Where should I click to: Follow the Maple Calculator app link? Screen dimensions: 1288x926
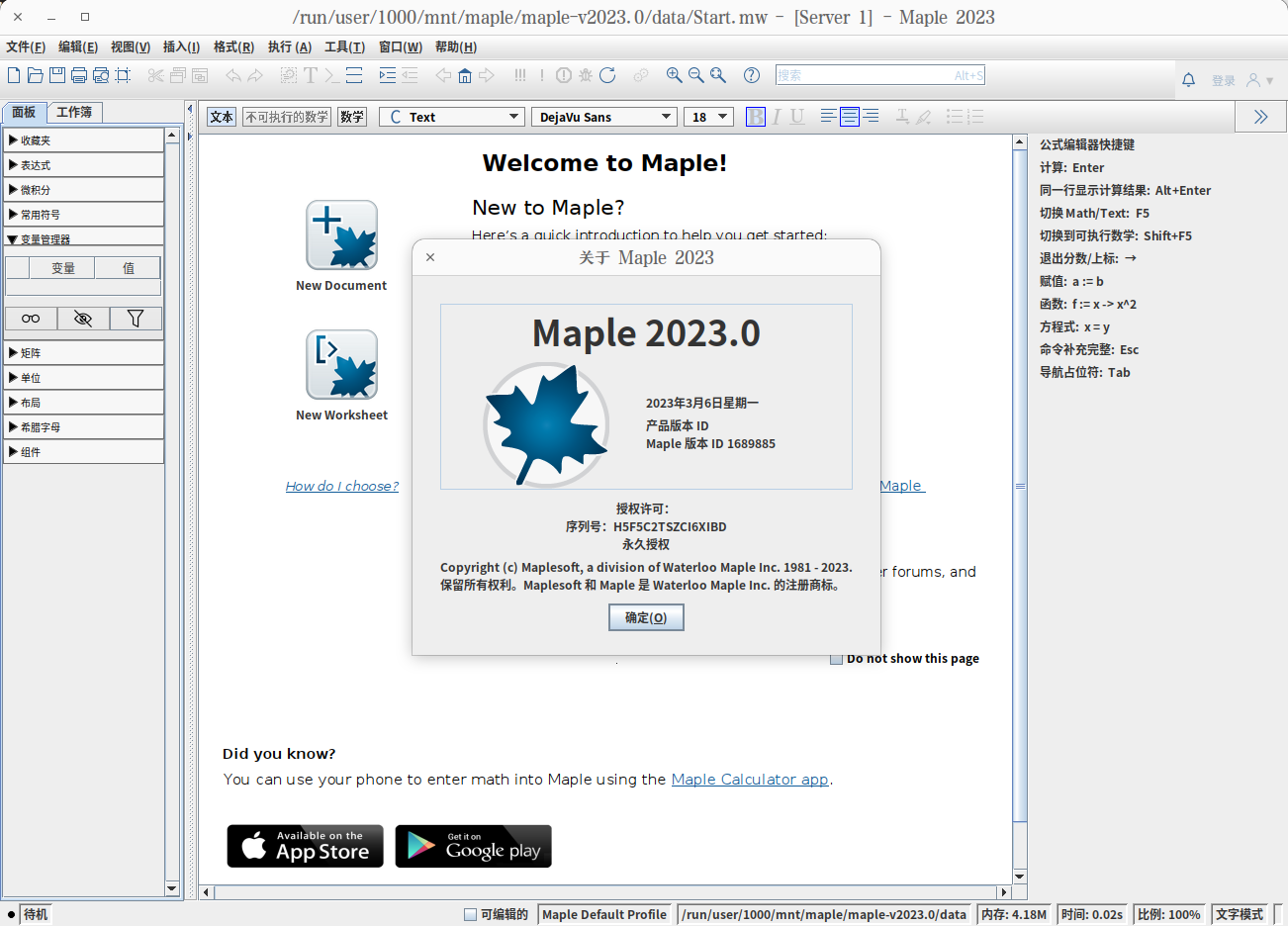(750, 779)
